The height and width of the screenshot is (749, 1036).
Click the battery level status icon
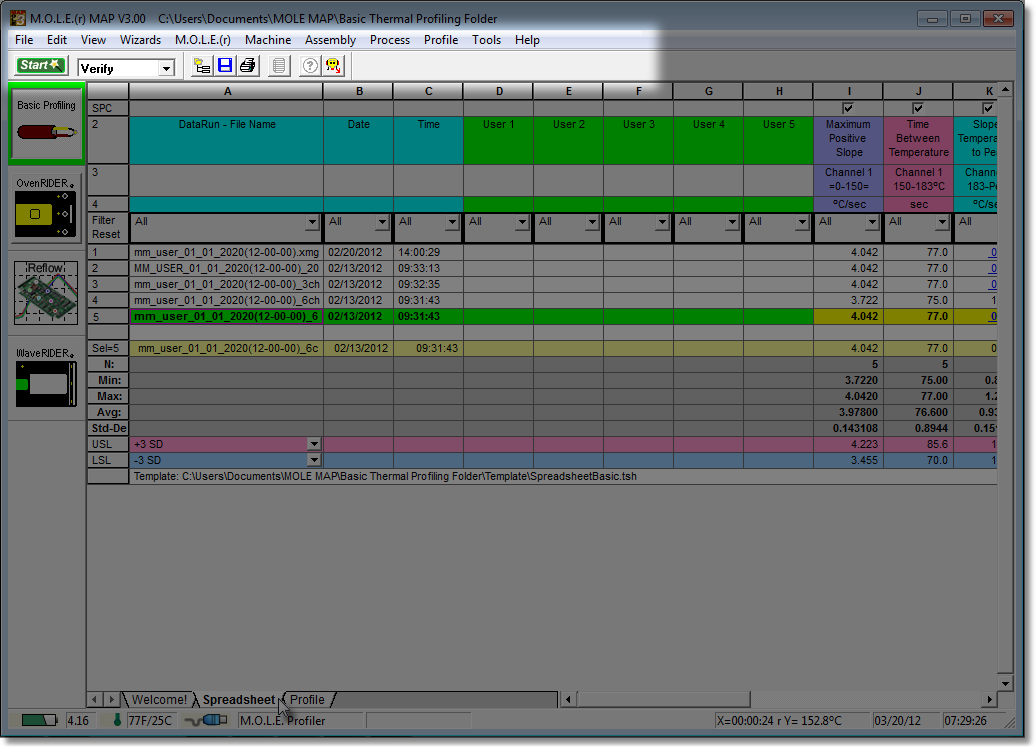click(x=39, y=720)
